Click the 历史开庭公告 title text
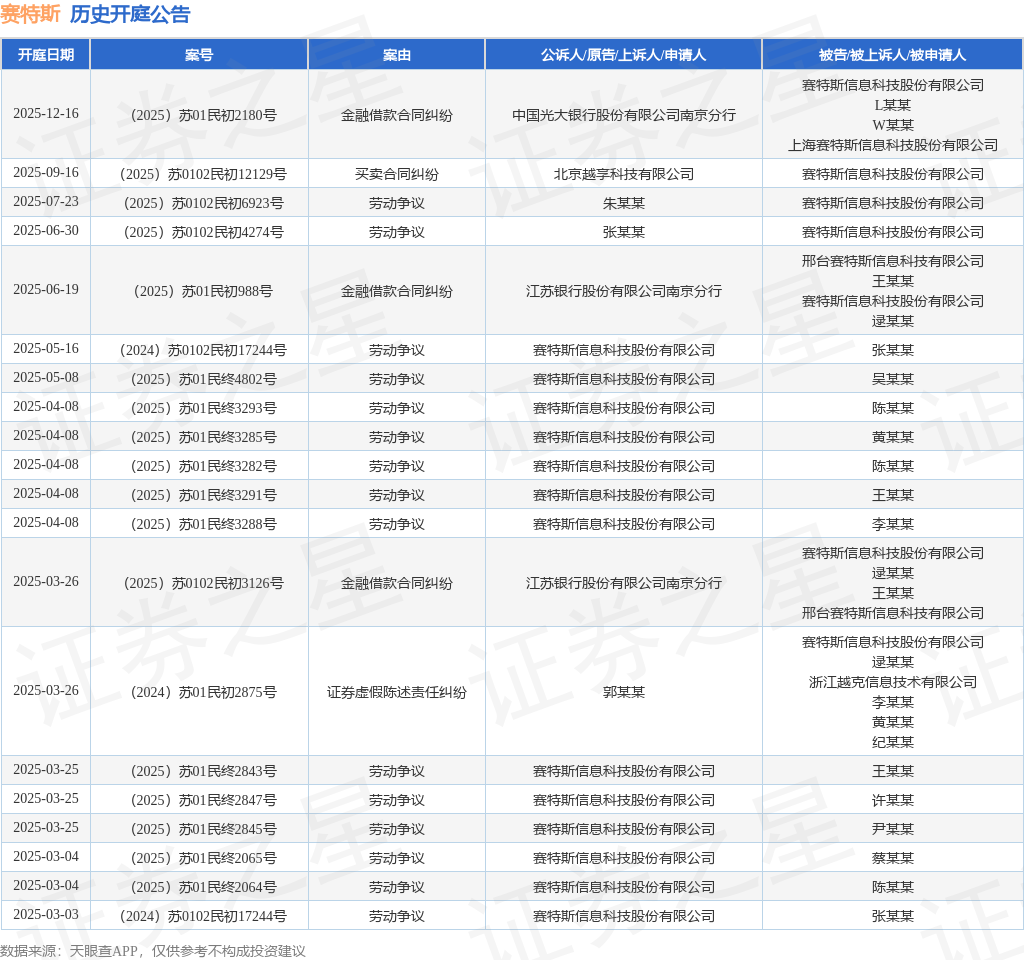Viewport: 1024px width, 960px height. point(130,14)
